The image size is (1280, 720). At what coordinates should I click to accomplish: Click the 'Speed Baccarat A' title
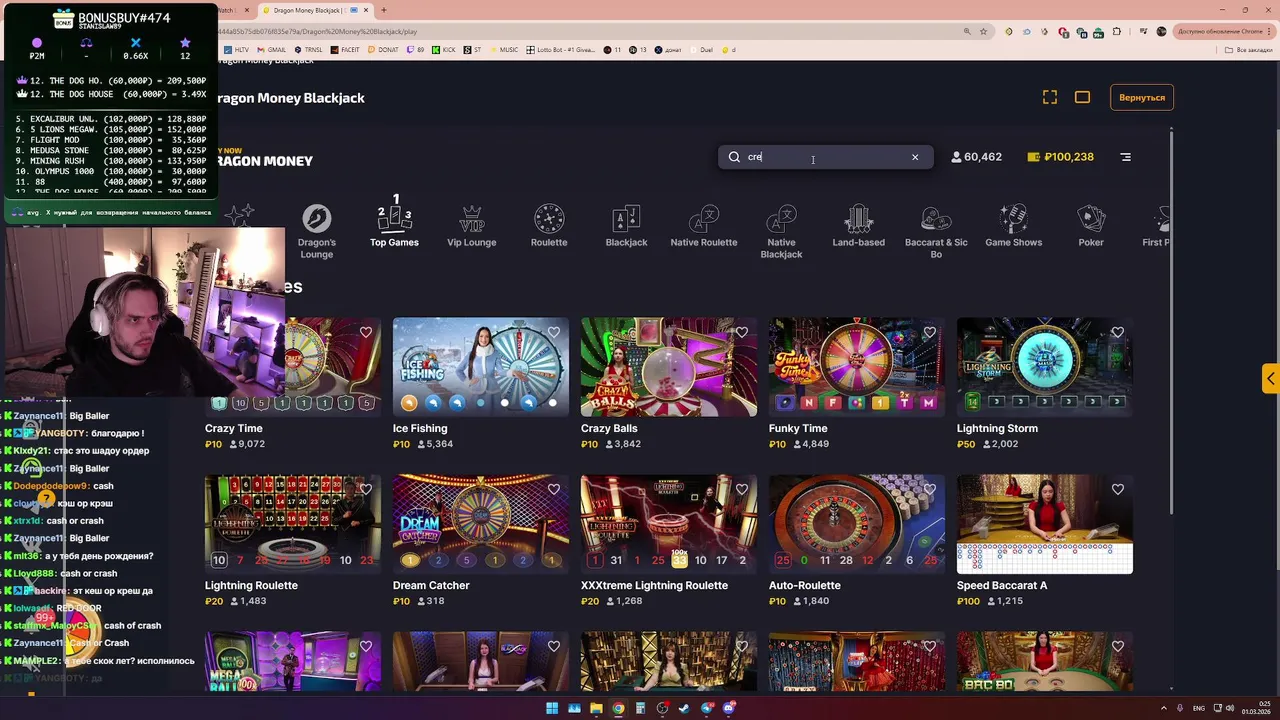(1003, 585)
